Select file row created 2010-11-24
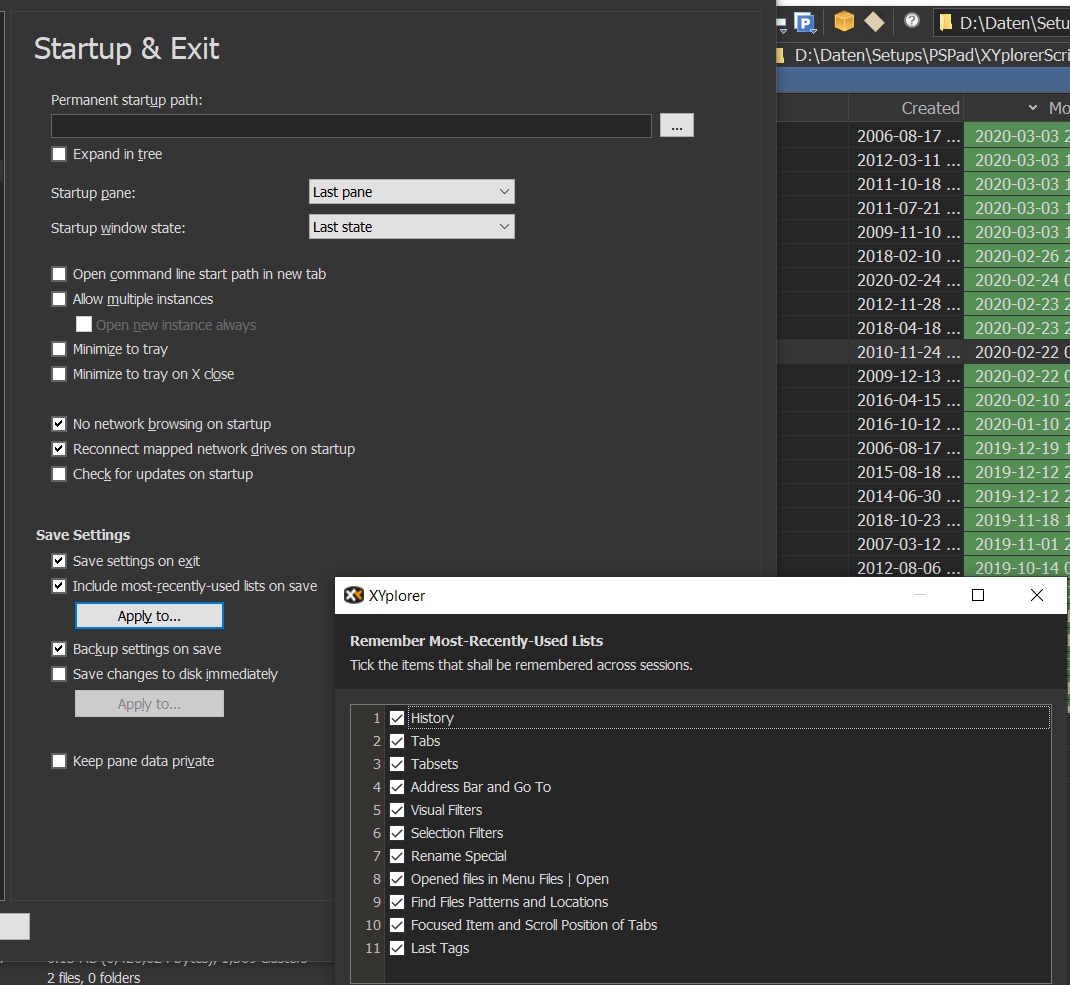1070x985 pixels. [x=908, y=352]
